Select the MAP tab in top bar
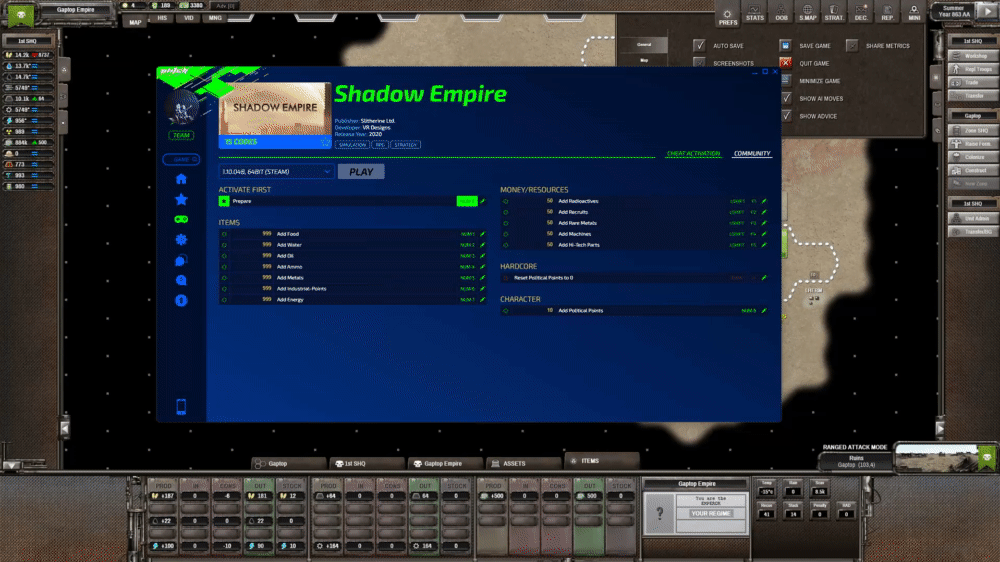 pos(135,21)
